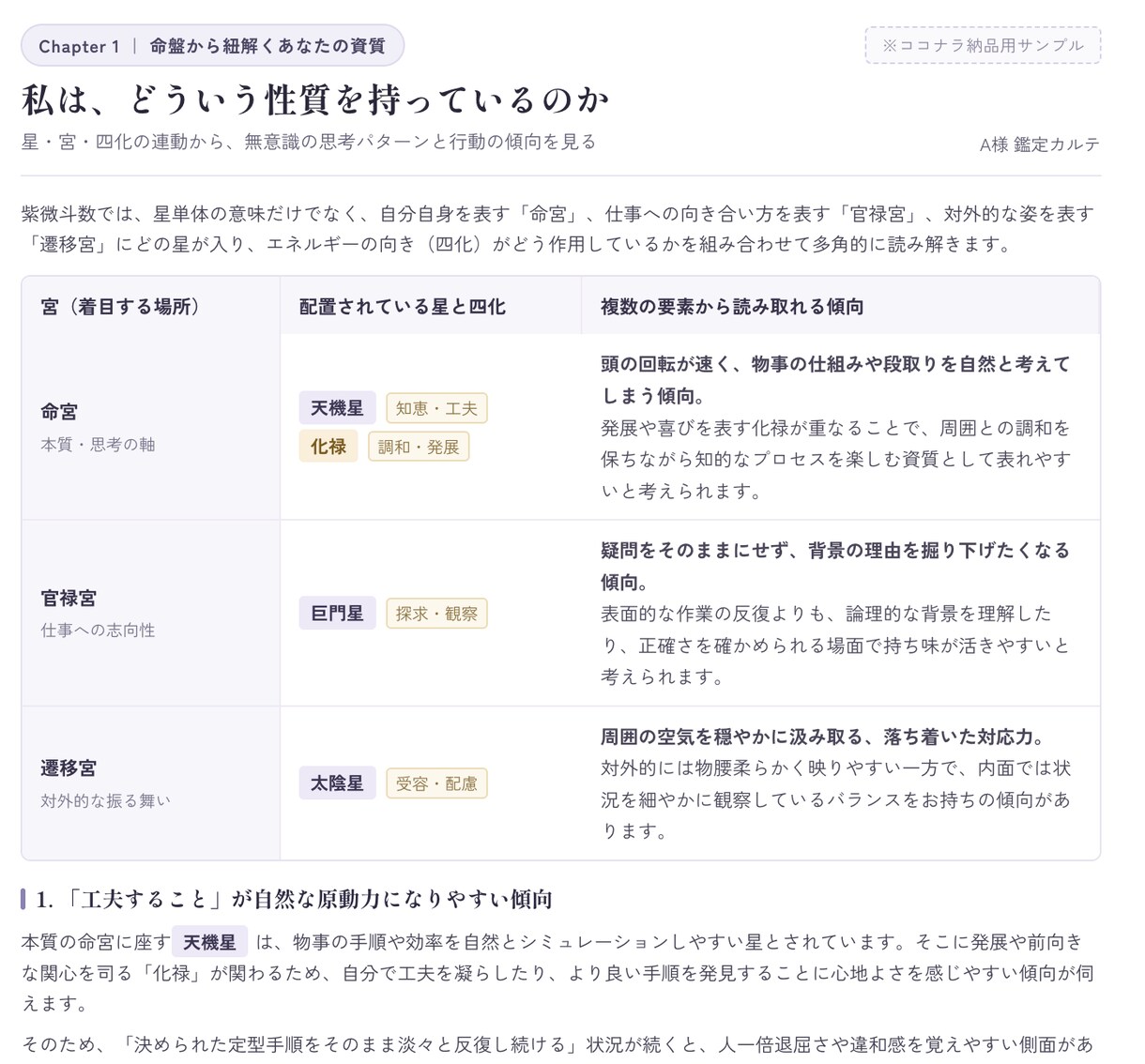Click the 調和・発展 tag
The image size is (1145, 1064).
[419, 447]
